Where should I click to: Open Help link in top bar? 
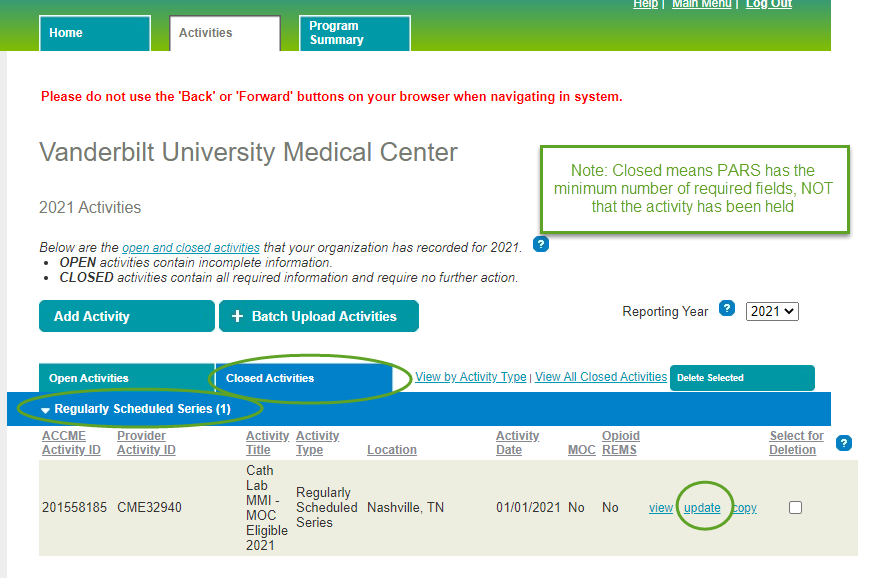[x=645, y=4]
